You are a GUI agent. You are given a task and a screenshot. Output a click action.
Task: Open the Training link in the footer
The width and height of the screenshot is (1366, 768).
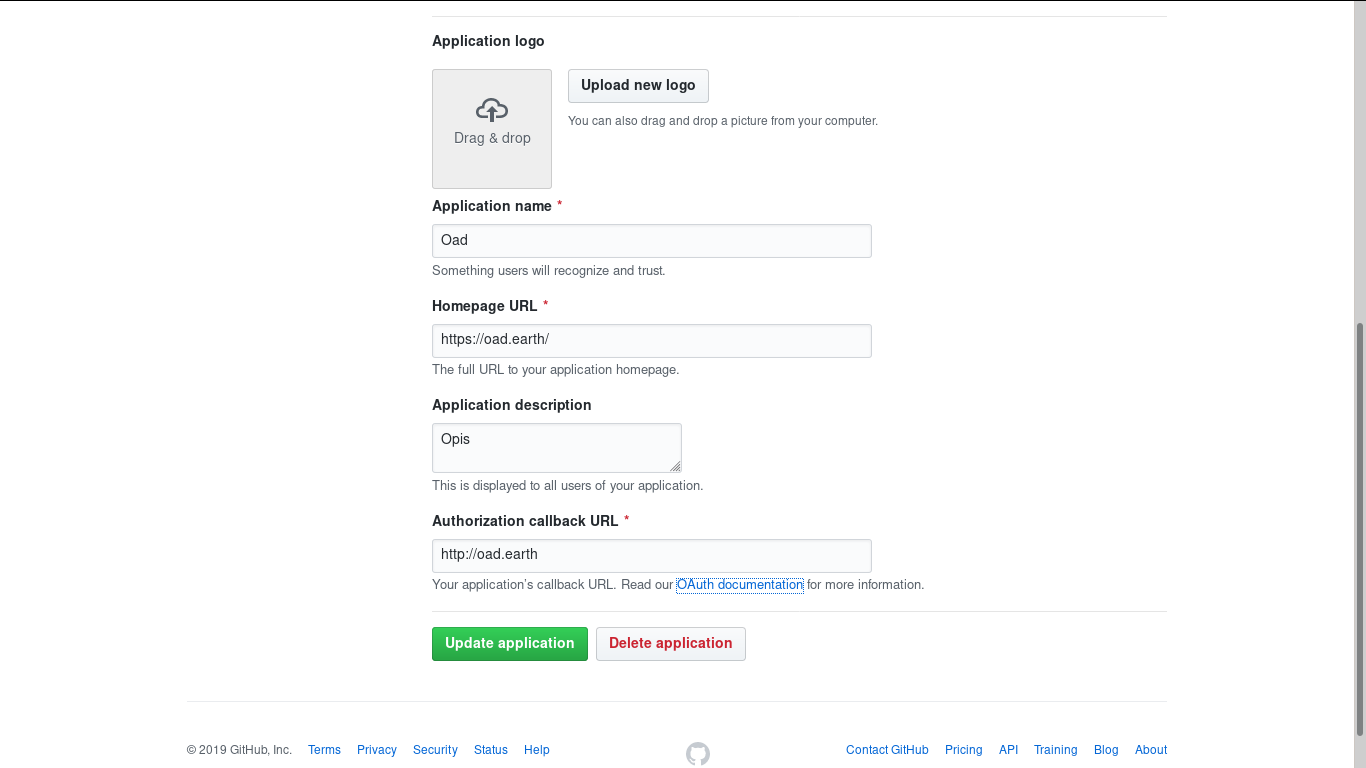click(x=1055, y=749)
